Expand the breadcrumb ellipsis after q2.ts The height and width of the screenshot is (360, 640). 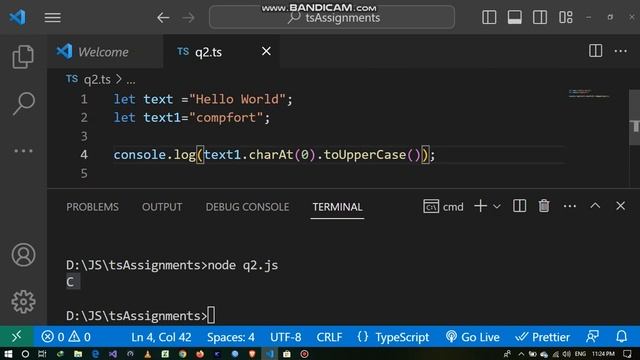coord(131,80)
